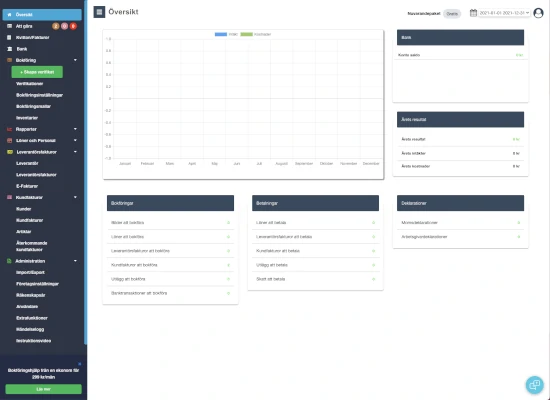This screenshot has width=550, height=400.
Task: Expand the Rapporter sidebar section
Action: click(75, 129)
